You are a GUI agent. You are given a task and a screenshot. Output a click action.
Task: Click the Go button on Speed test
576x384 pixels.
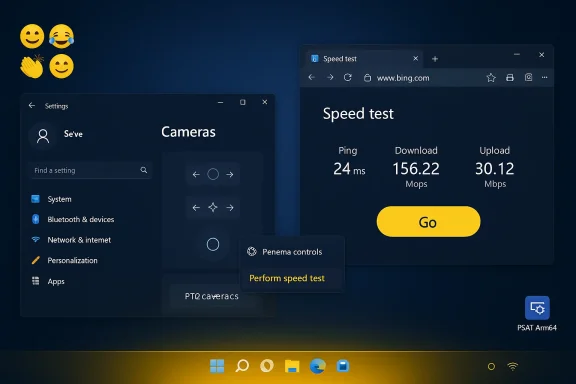tap(428, 222)
